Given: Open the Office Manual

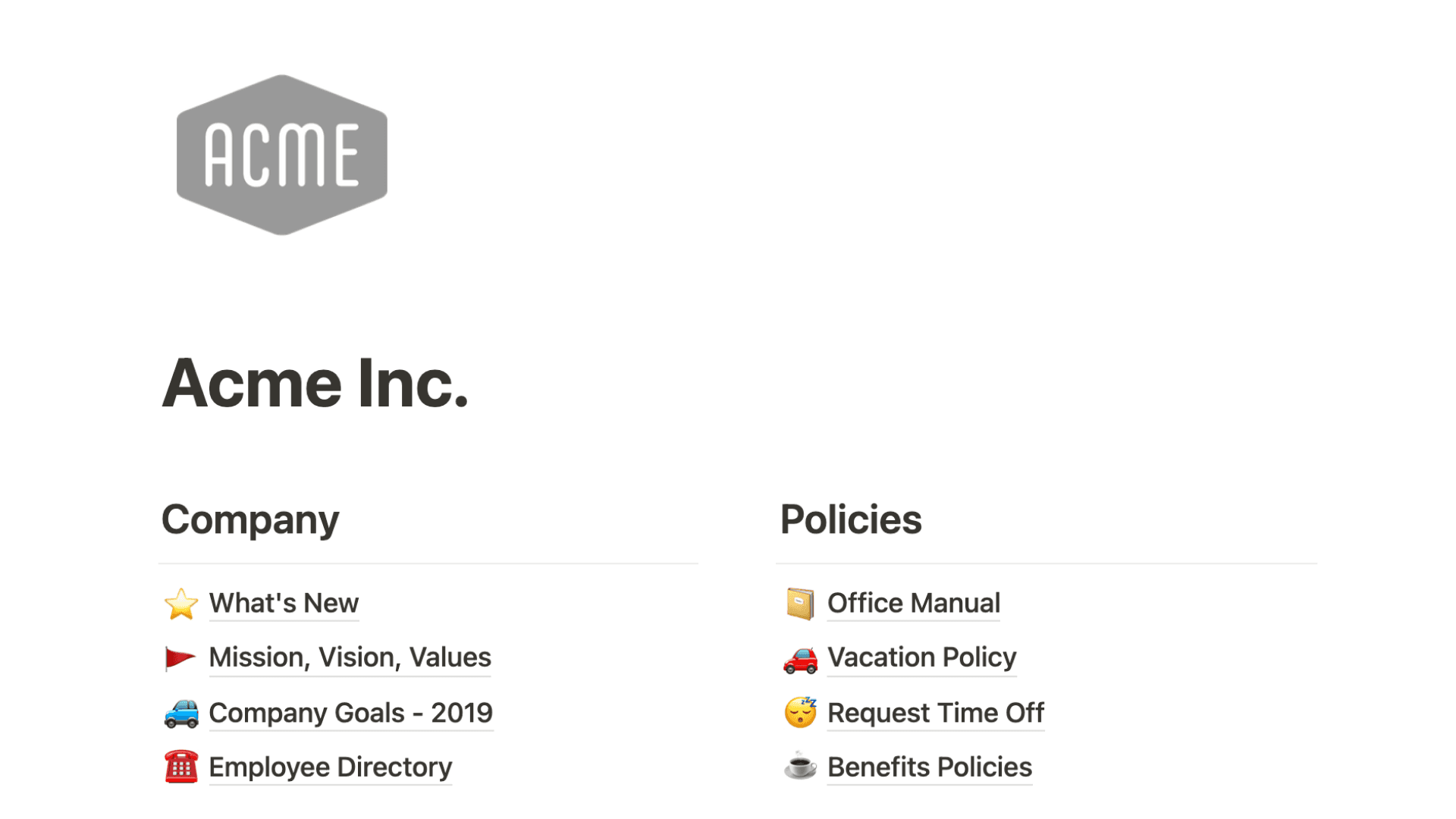Looking at the screenshot, I should [x=914, y=604].
